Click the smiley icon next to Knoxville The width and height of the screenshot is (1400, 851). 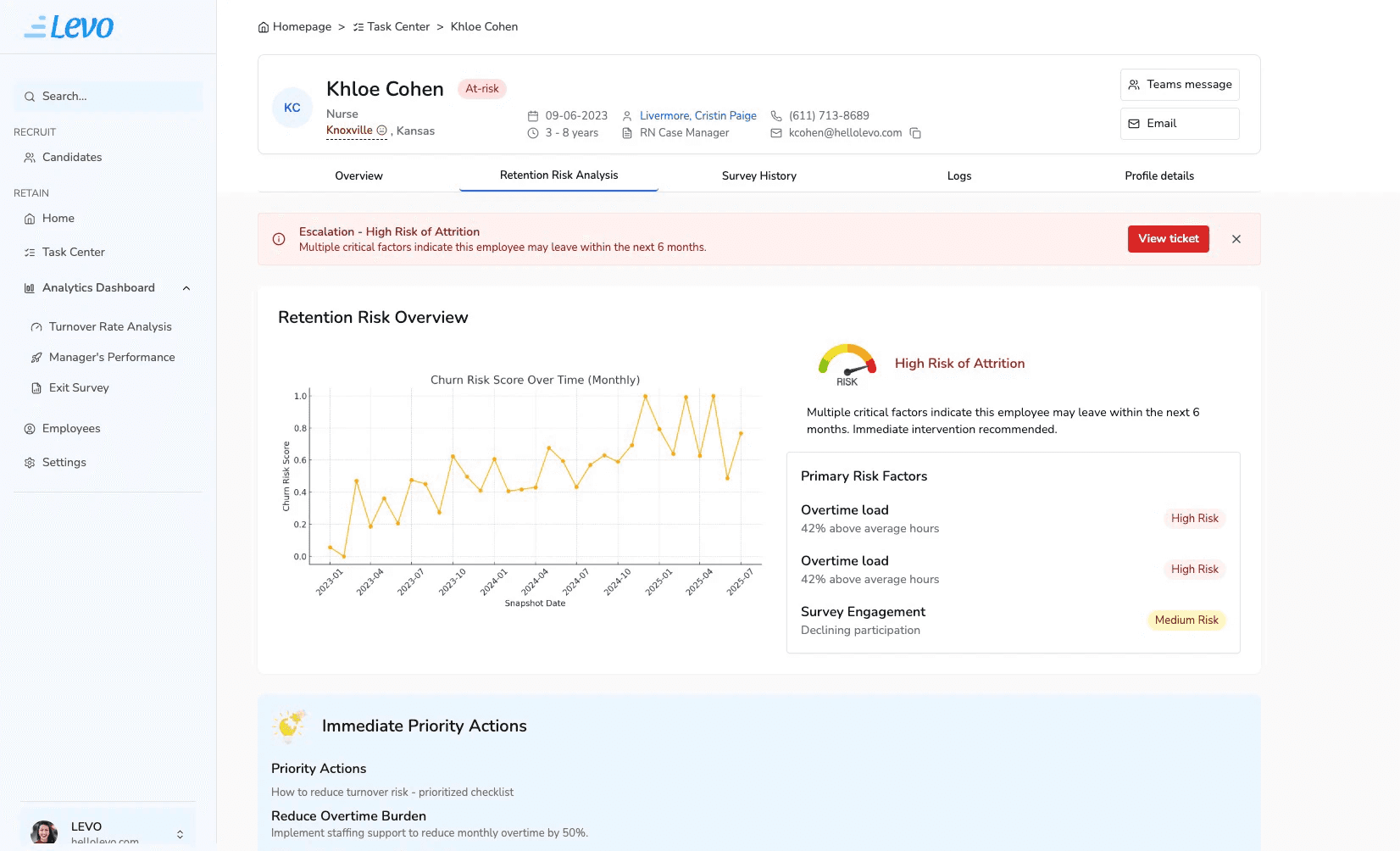[381, 131]
